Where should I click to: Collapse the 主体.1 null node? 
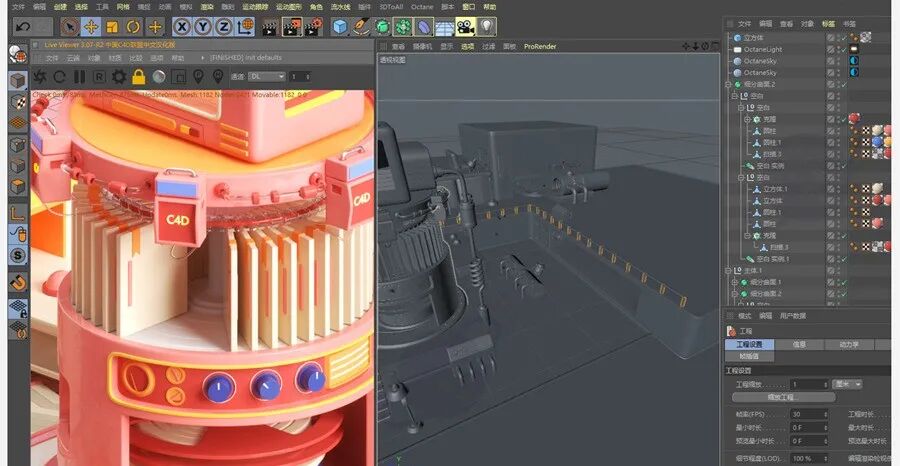point(729,271)
